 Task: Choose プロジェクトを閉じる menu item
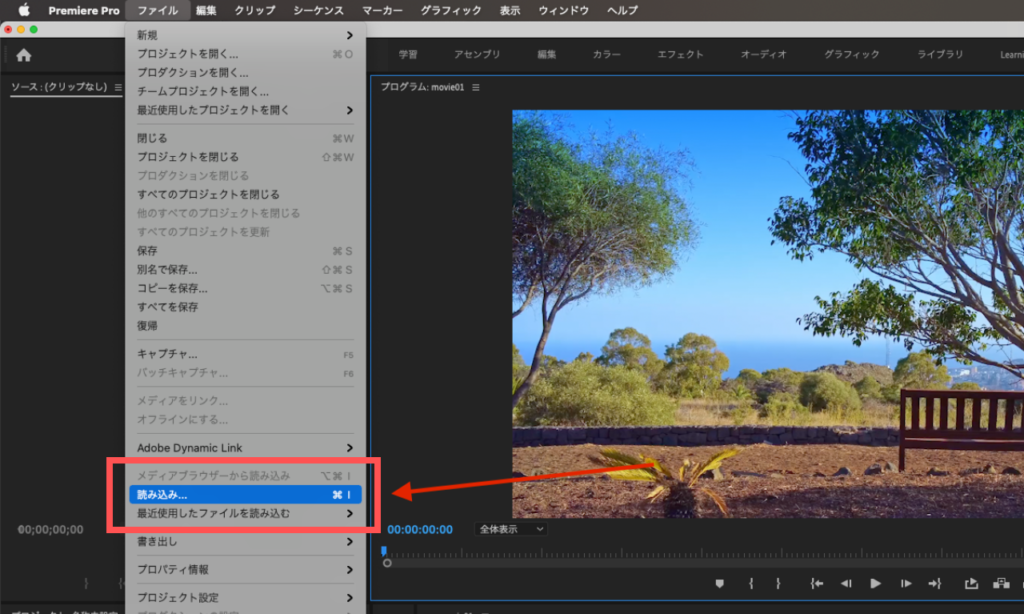(x=245, y=157)
